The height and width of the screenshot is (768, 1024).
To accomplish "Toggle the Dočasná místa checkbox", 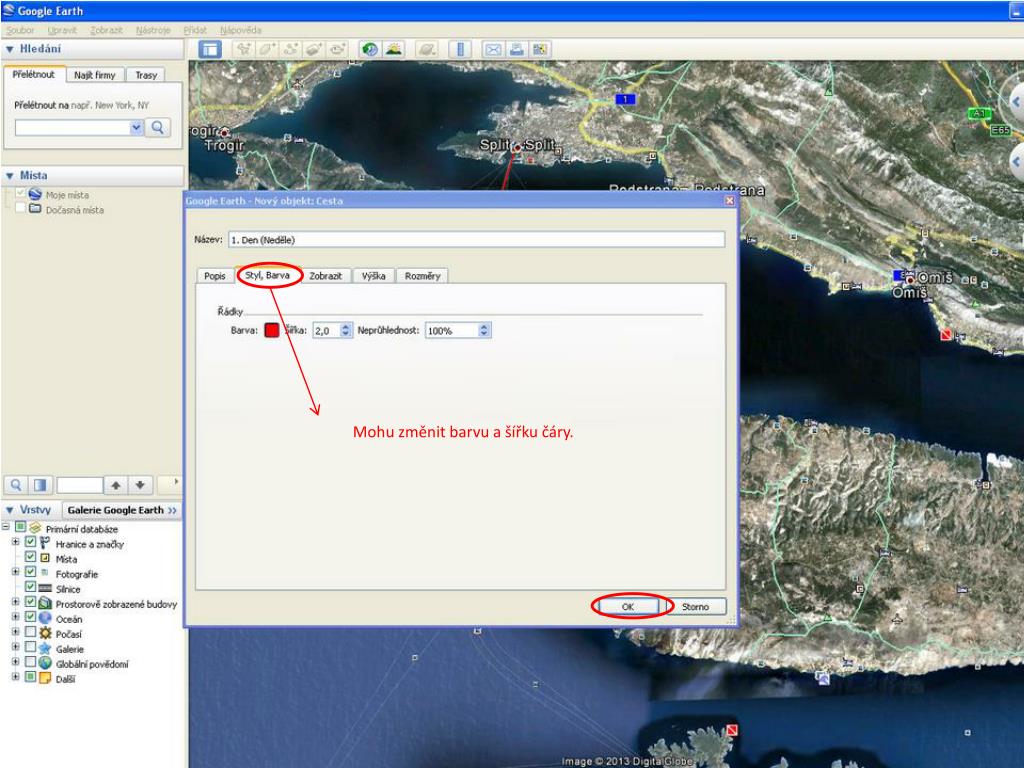I will click(20, 208).
